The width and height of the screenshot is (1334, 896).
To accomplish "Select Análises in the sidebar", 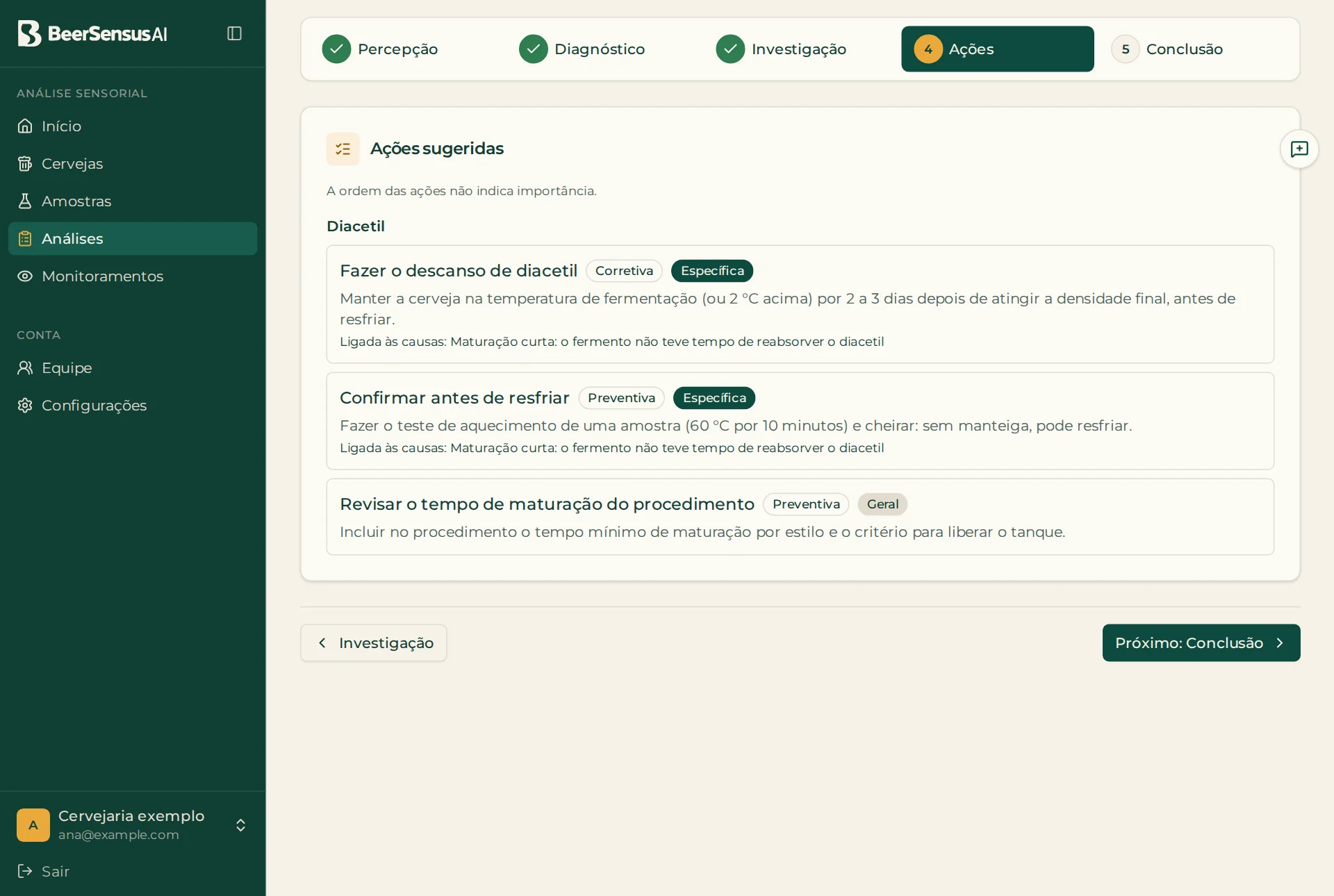I will coord(133,238).
